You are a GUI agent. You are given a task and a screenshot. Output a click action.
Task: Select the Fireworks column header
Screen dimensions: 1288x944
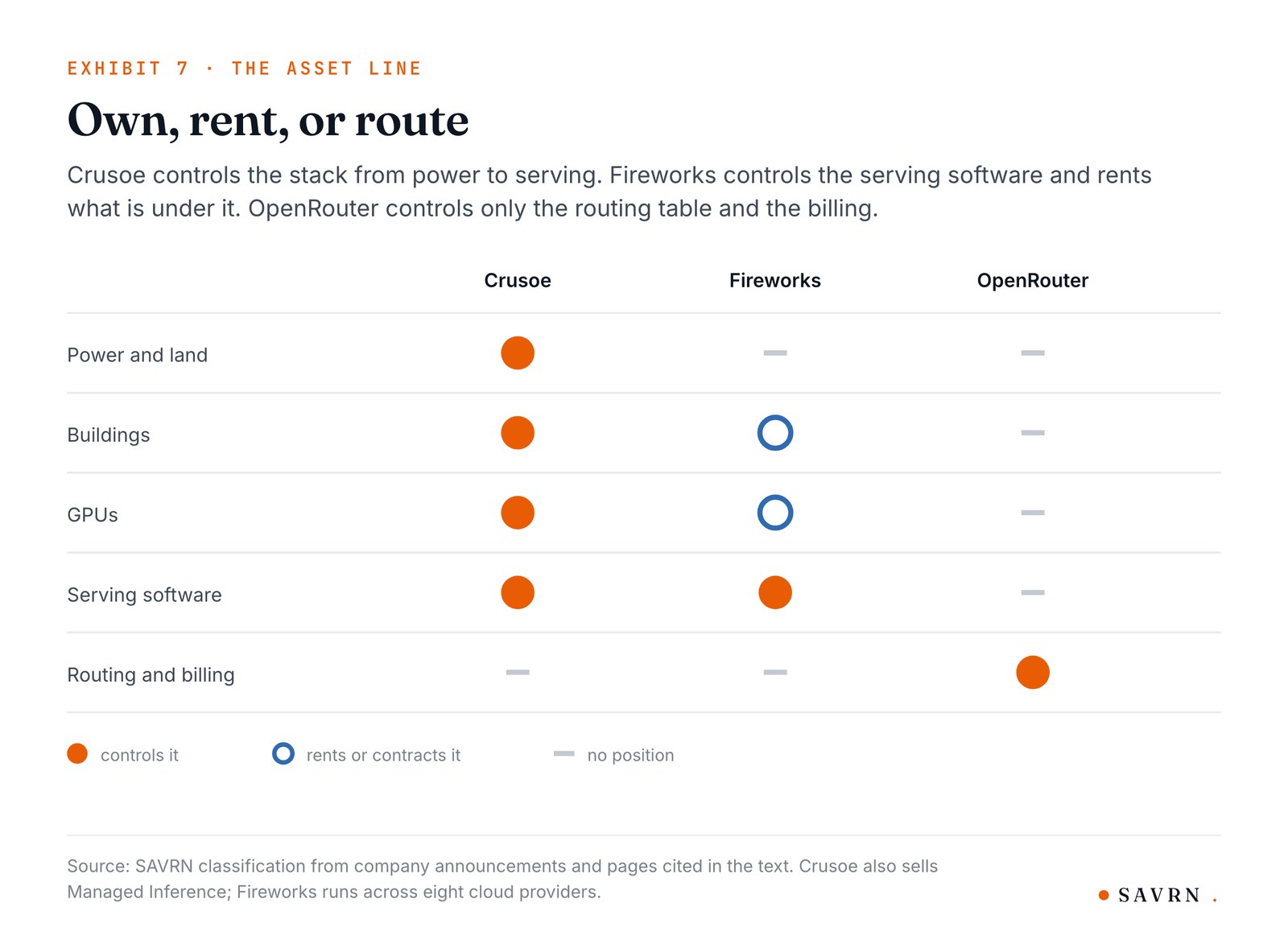pyautogui.click(x=775, y=281)
